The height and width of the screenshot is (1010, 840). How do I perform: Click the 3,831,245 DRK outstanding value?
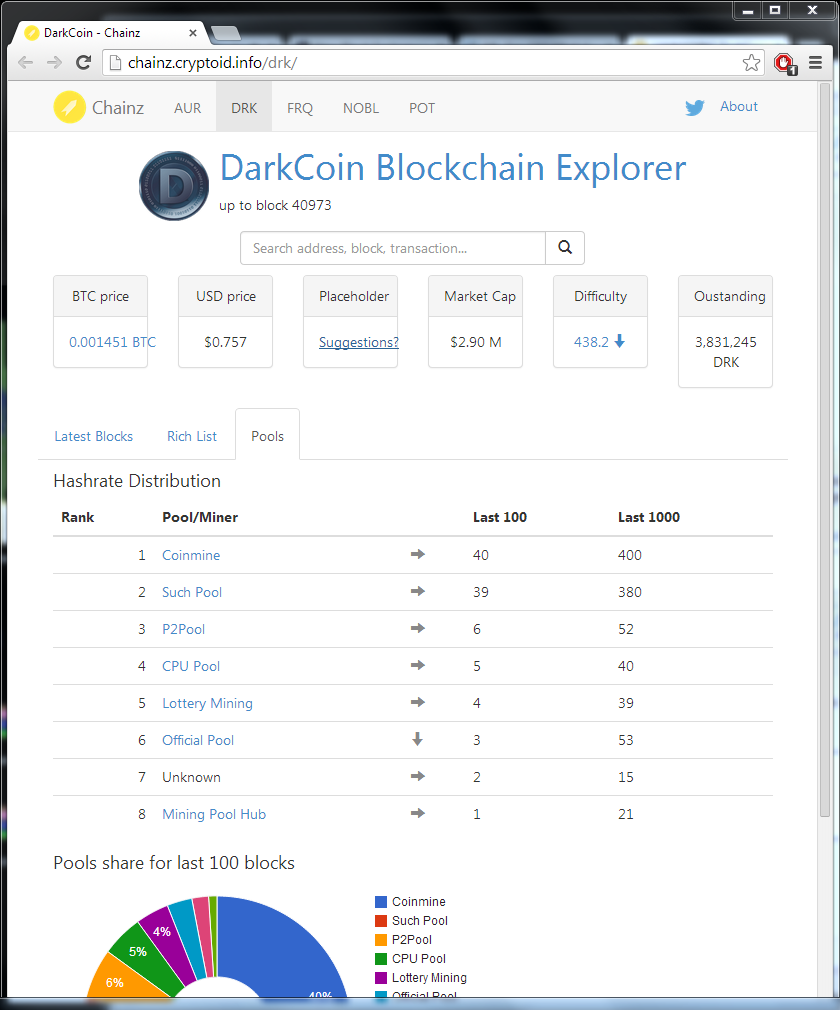[726, 352]
